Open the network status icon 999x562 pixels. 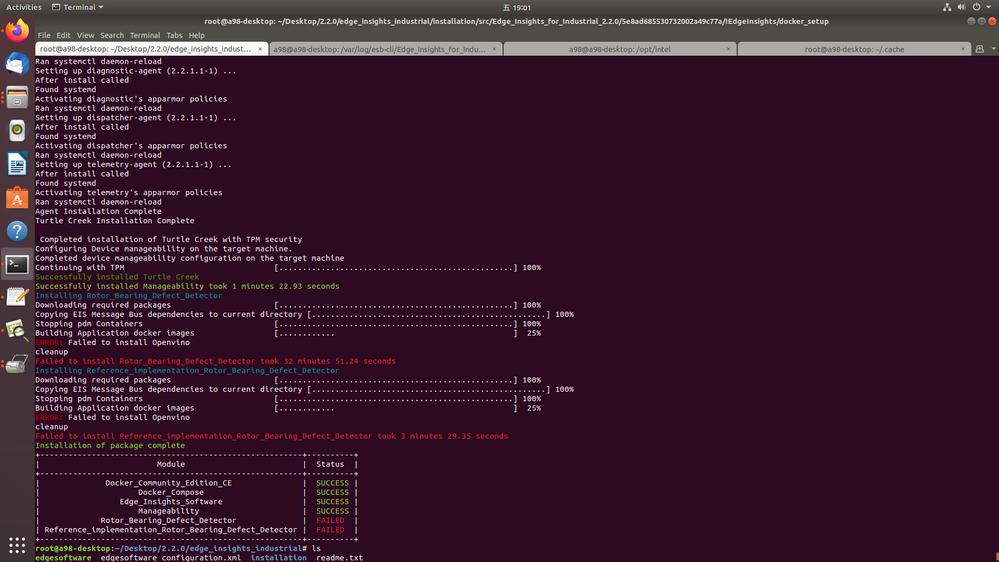pyautogui.click(x=947, y=7)
